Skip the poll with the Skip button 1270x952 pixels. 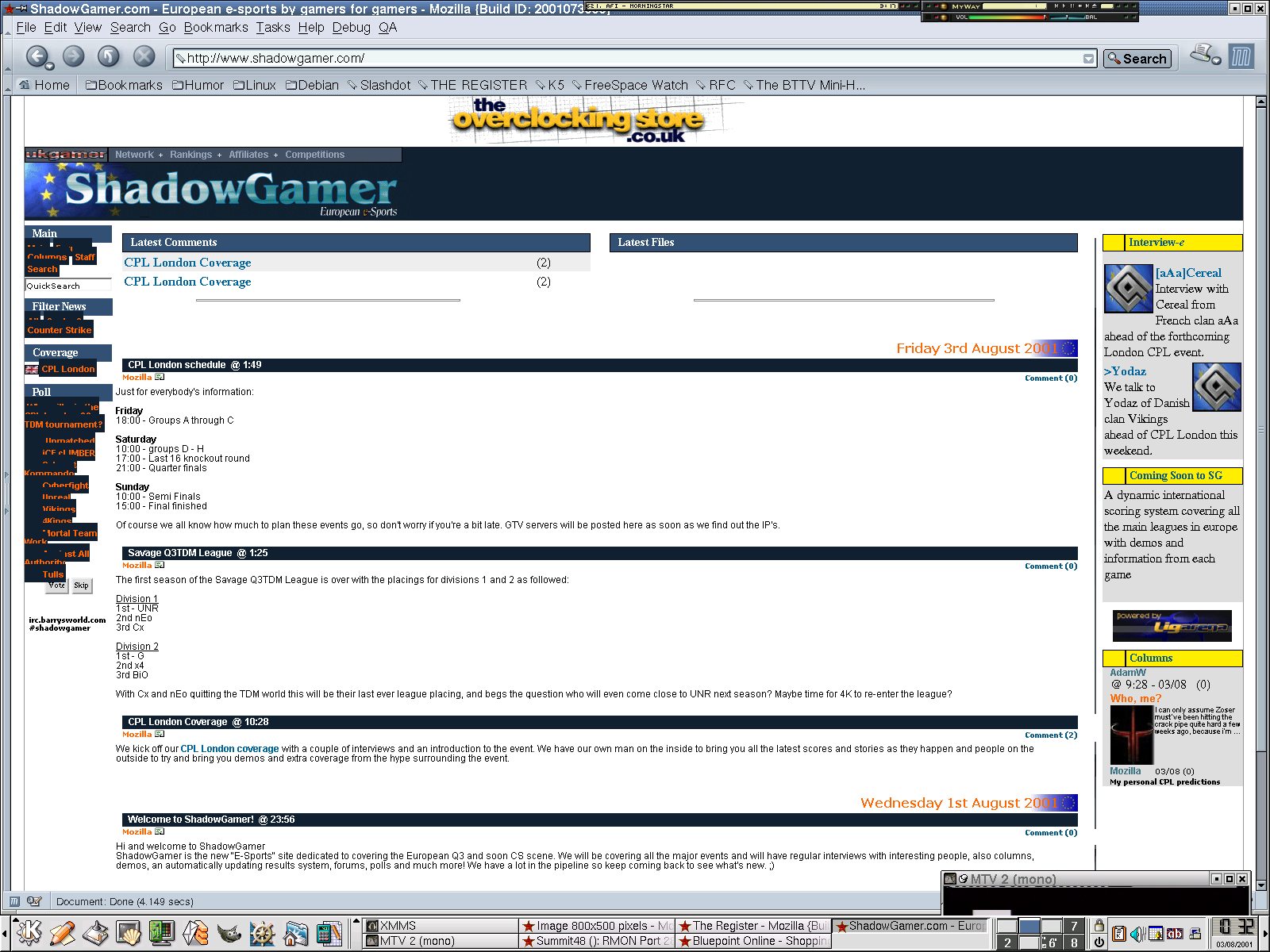(x=82, y=585)
